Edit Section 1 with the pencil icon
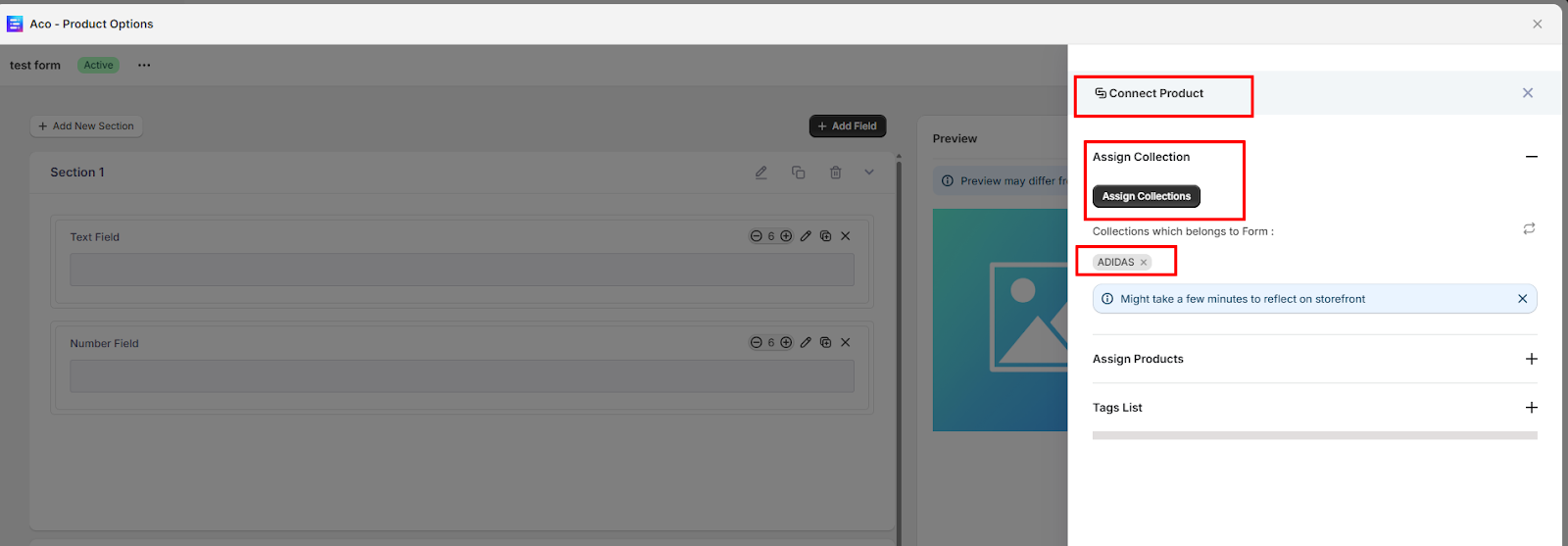Screen dimensions: 1568x546 click(760, 173)
